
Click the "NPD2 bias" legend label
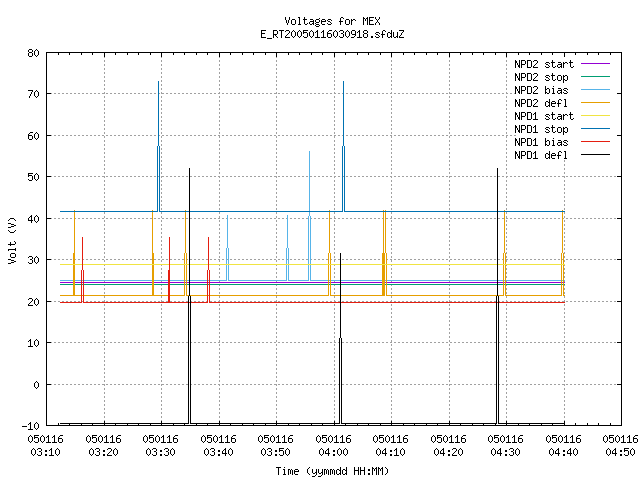(541, 90)
